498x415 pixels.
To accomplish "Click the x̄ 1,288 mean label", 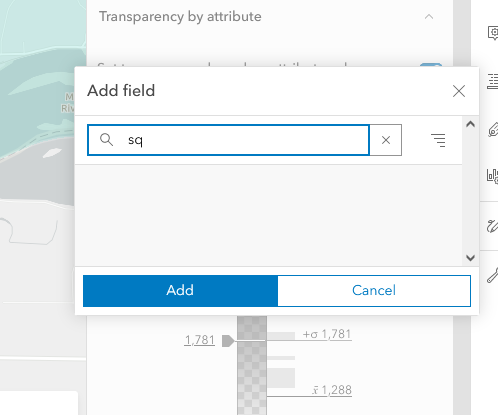I will tap(332, 390).
